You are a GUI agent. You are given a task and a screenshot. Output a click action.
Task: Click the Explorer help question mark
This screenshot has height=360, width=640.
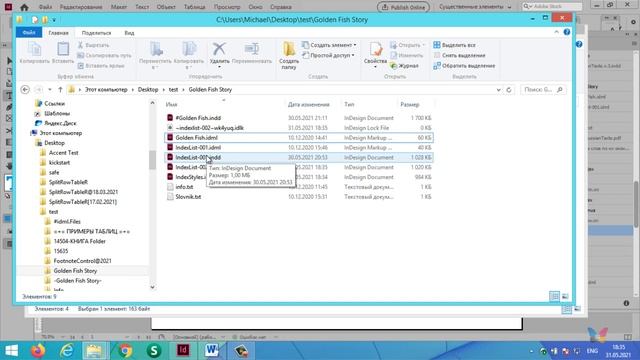click(x=567, y=32)
